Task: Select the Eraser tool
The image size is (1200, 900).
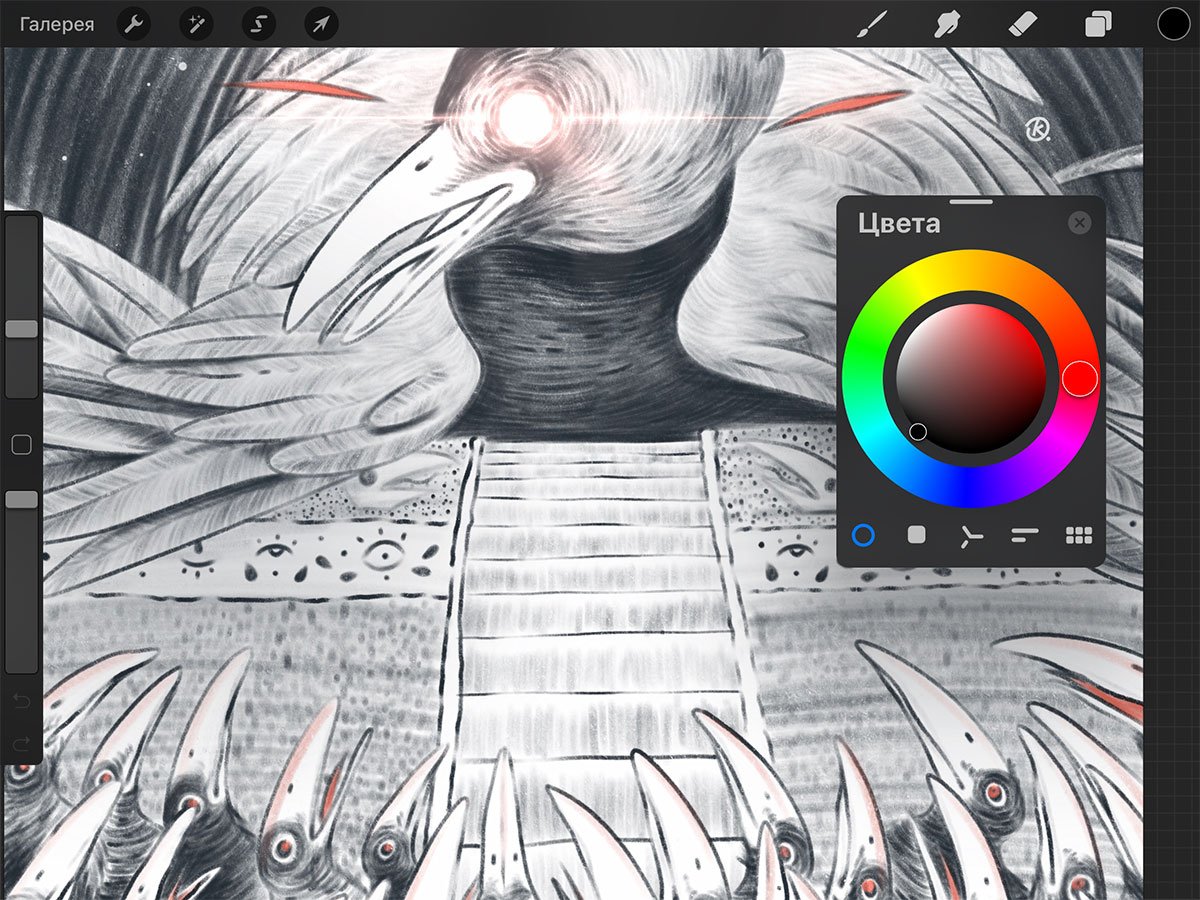Action: coord(1023,24)
